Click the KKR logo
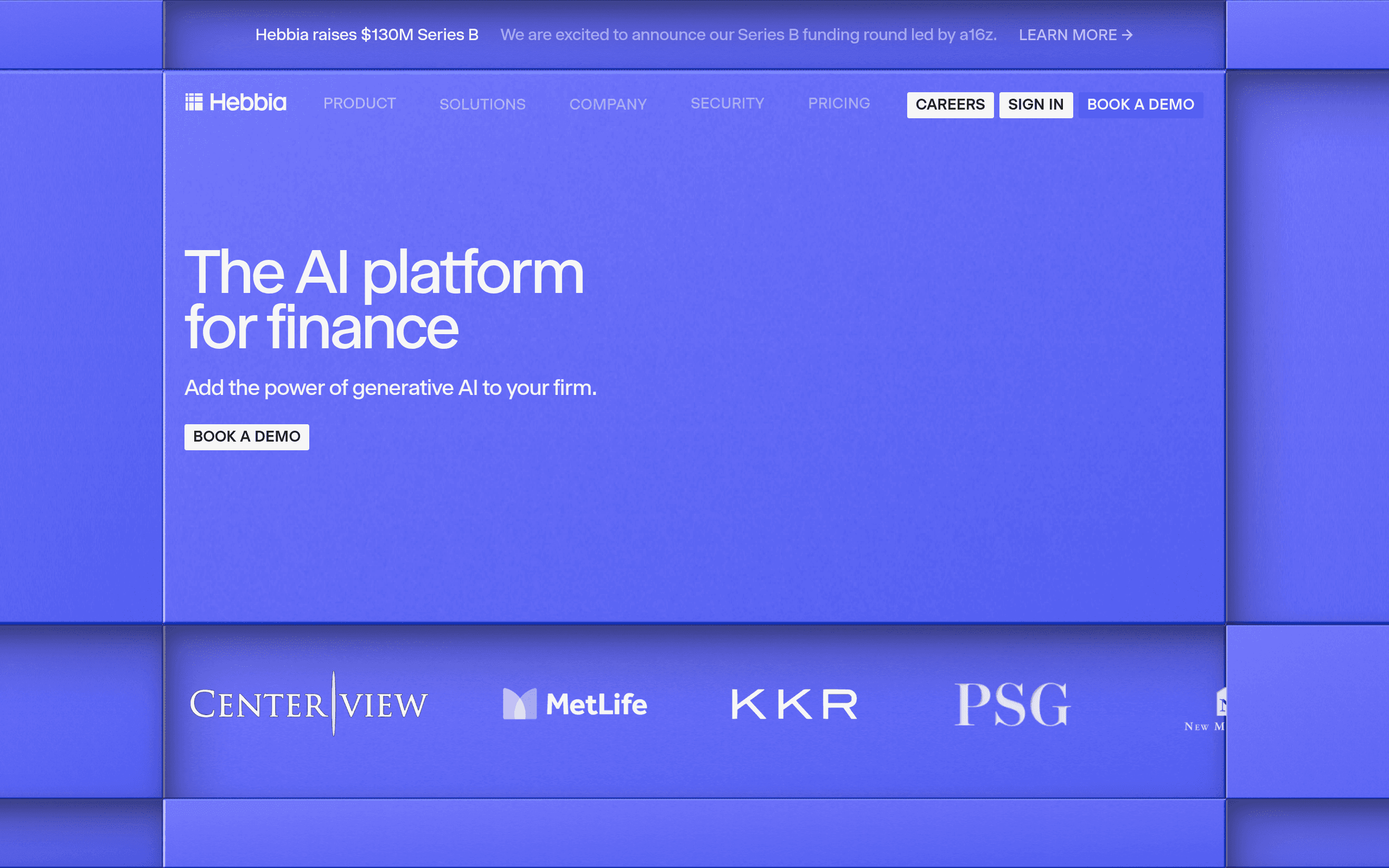Image resolution: width=1389 pixels, height=868 pixels. (x=794, y=704)
